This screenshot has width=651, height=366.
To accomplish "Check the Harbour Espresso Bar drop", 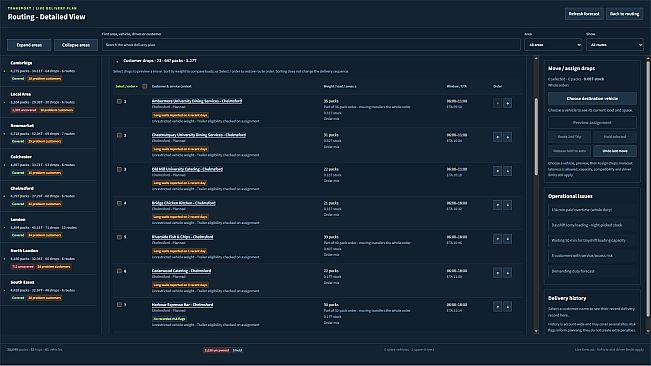I will click(119, 305).
